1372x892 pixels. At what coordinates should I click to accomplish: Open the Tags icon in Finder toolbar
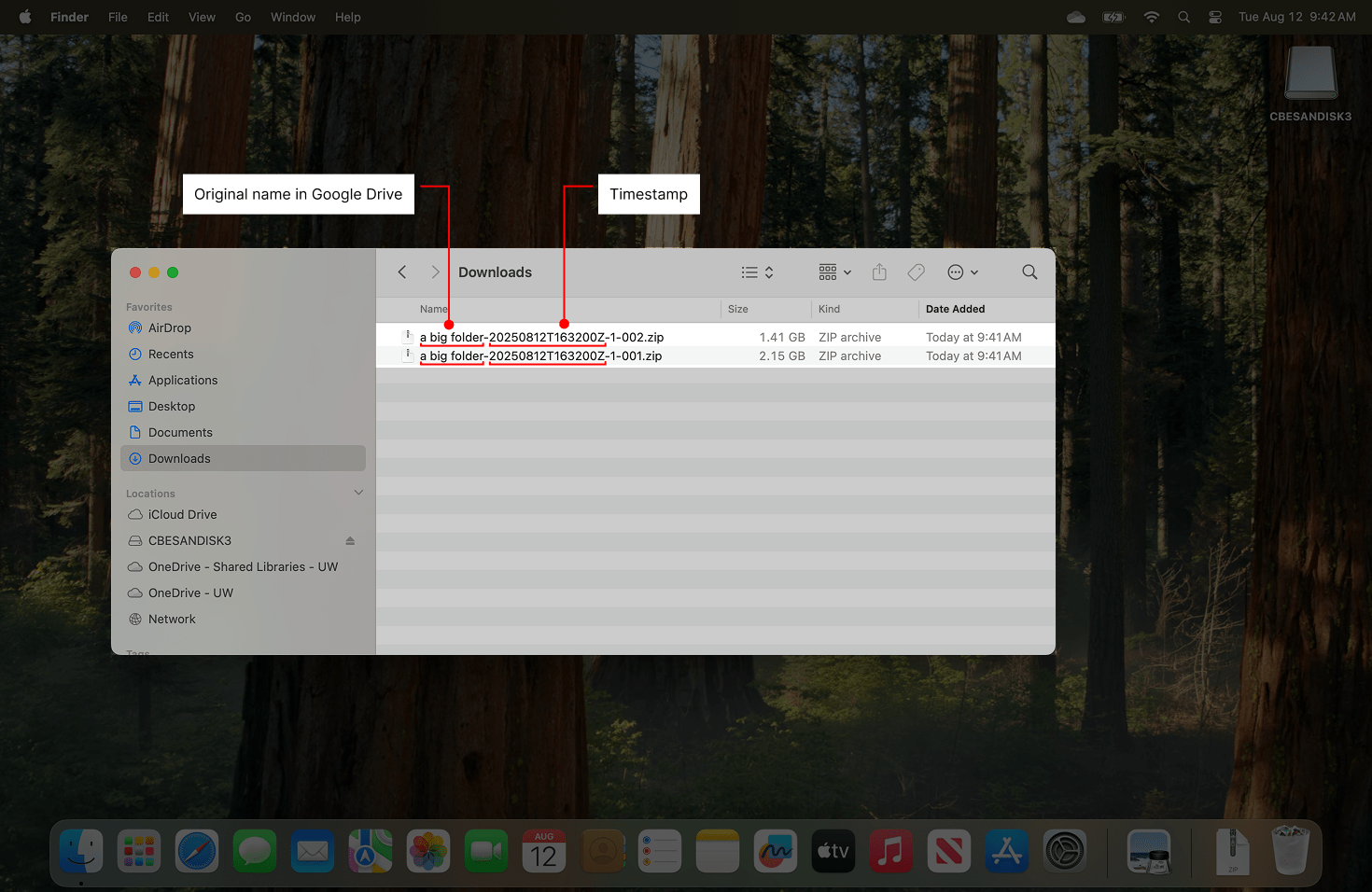click(916, 272)
